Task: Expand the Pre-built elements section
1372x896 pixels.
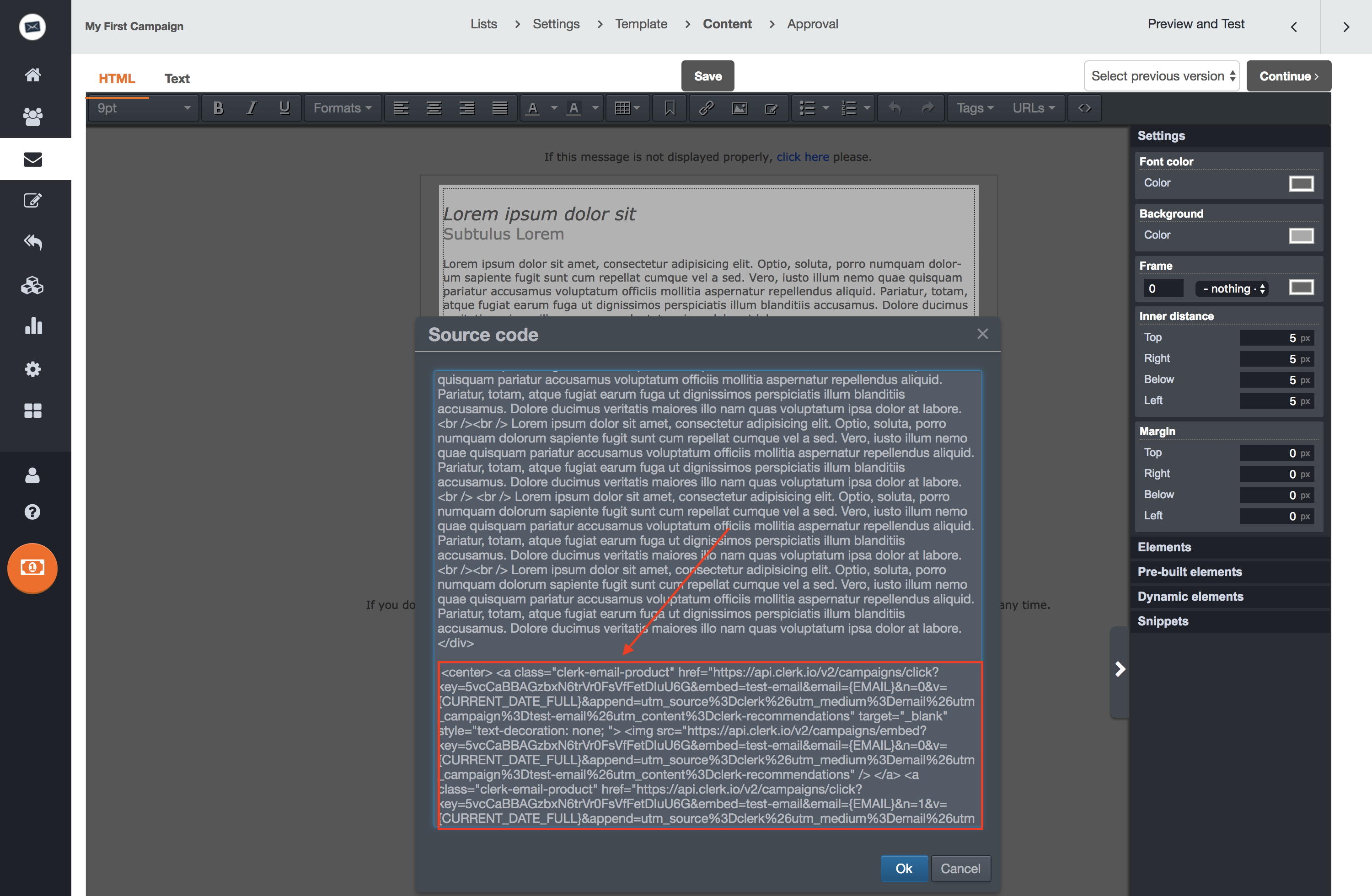Action: 1190,571
